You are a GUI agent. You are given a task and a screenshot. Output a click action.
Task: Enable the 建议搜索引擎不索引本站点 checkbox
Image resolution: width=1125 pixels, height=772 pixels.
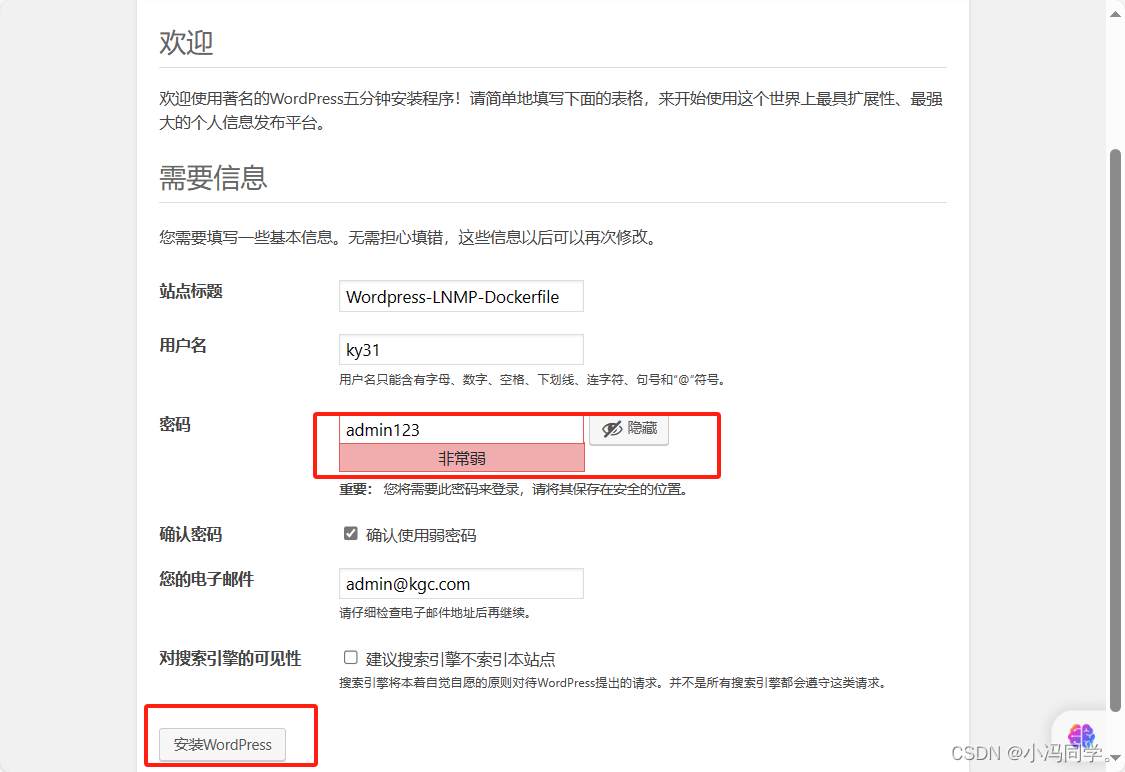tap(350, 658)
